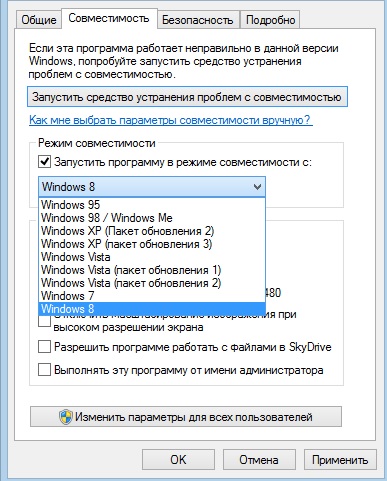Uncheck the compatibility mode checkbox
The width and height of the screenshot is (387, 481).
pos(44,162)
